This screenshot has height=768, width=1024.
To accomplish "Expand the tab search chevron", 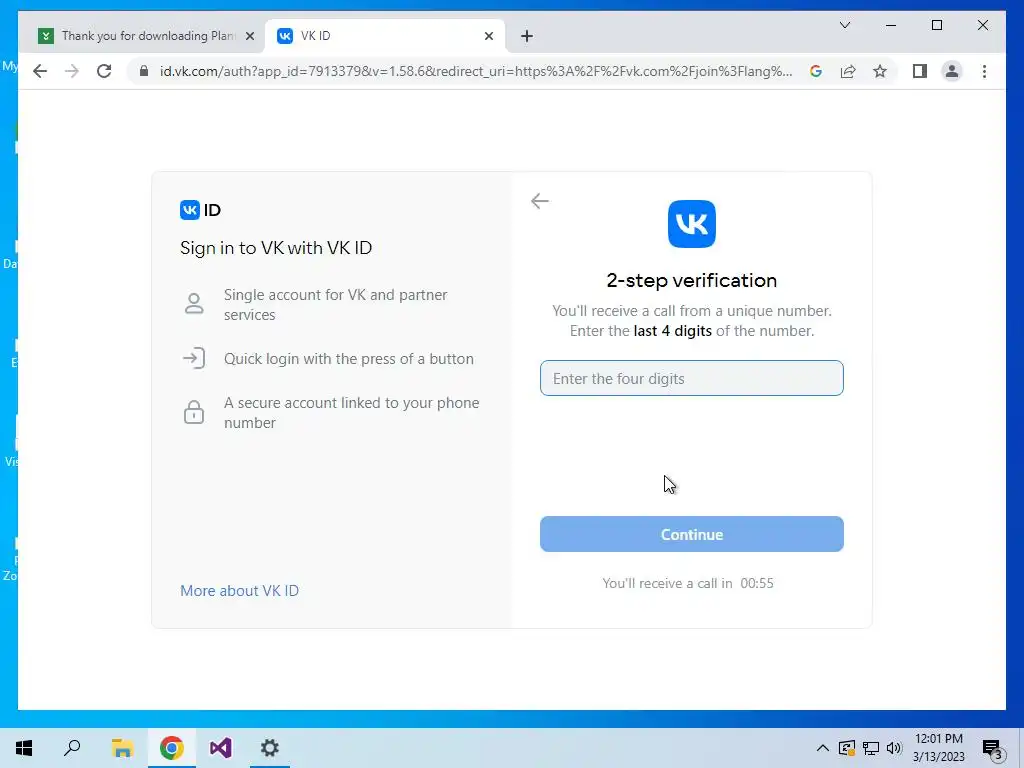I will tap(844, 25).
